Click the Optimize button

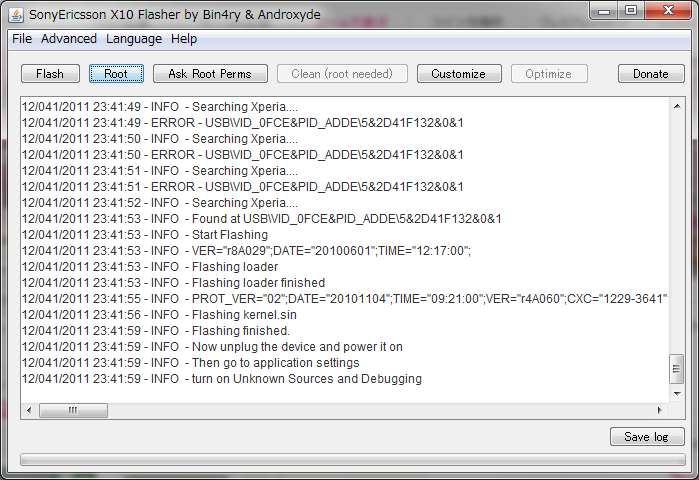coord(549,74)
